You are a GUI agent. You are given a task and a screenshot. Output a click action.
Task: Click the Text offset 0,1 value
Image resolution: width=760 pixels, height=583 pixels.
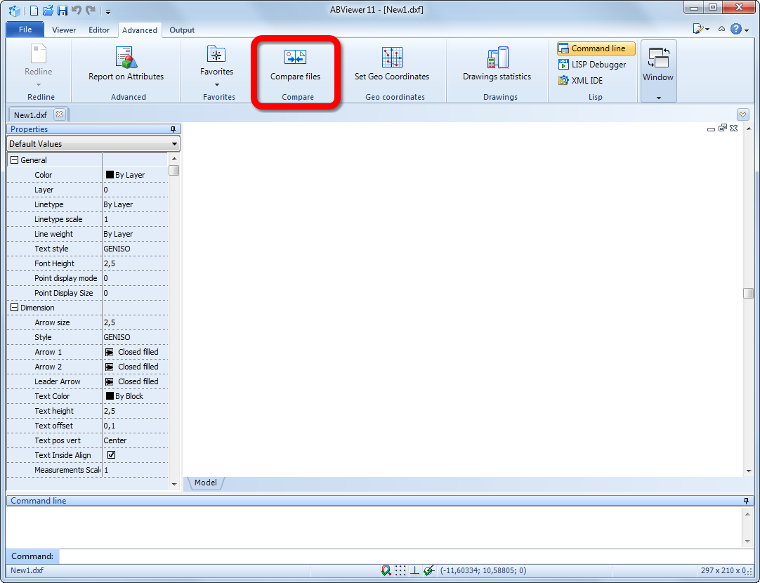[x=136, y=425]
